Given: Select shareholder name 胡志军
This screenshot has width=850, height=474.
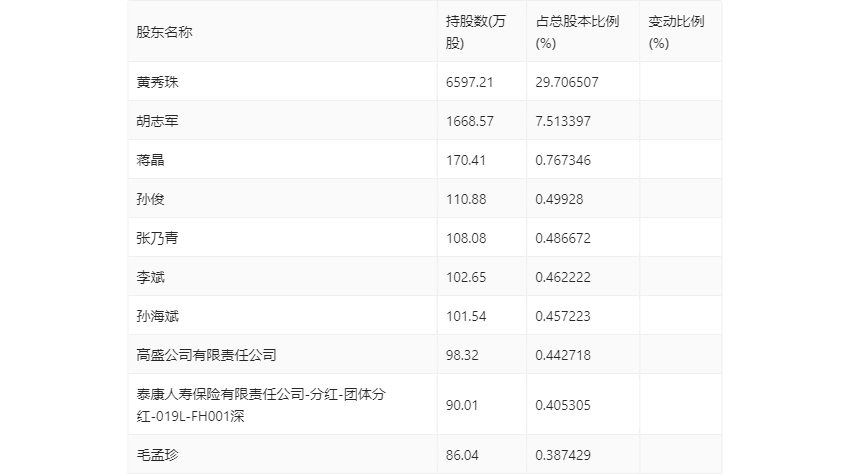Looking at the screenshot, I should [x=157, y=121].
